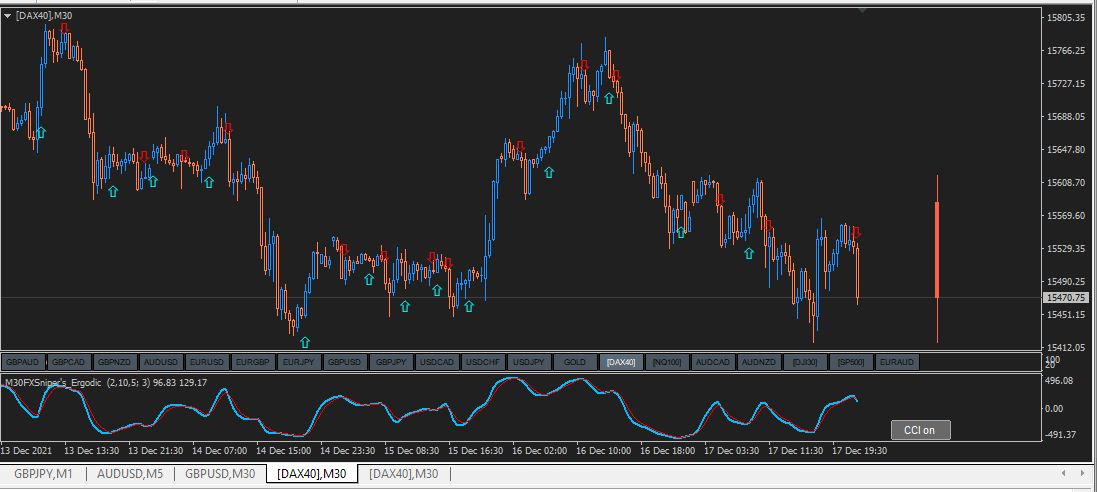Click price axis value 15647.80
The image size is (1097, 492).
point(1068,150)
